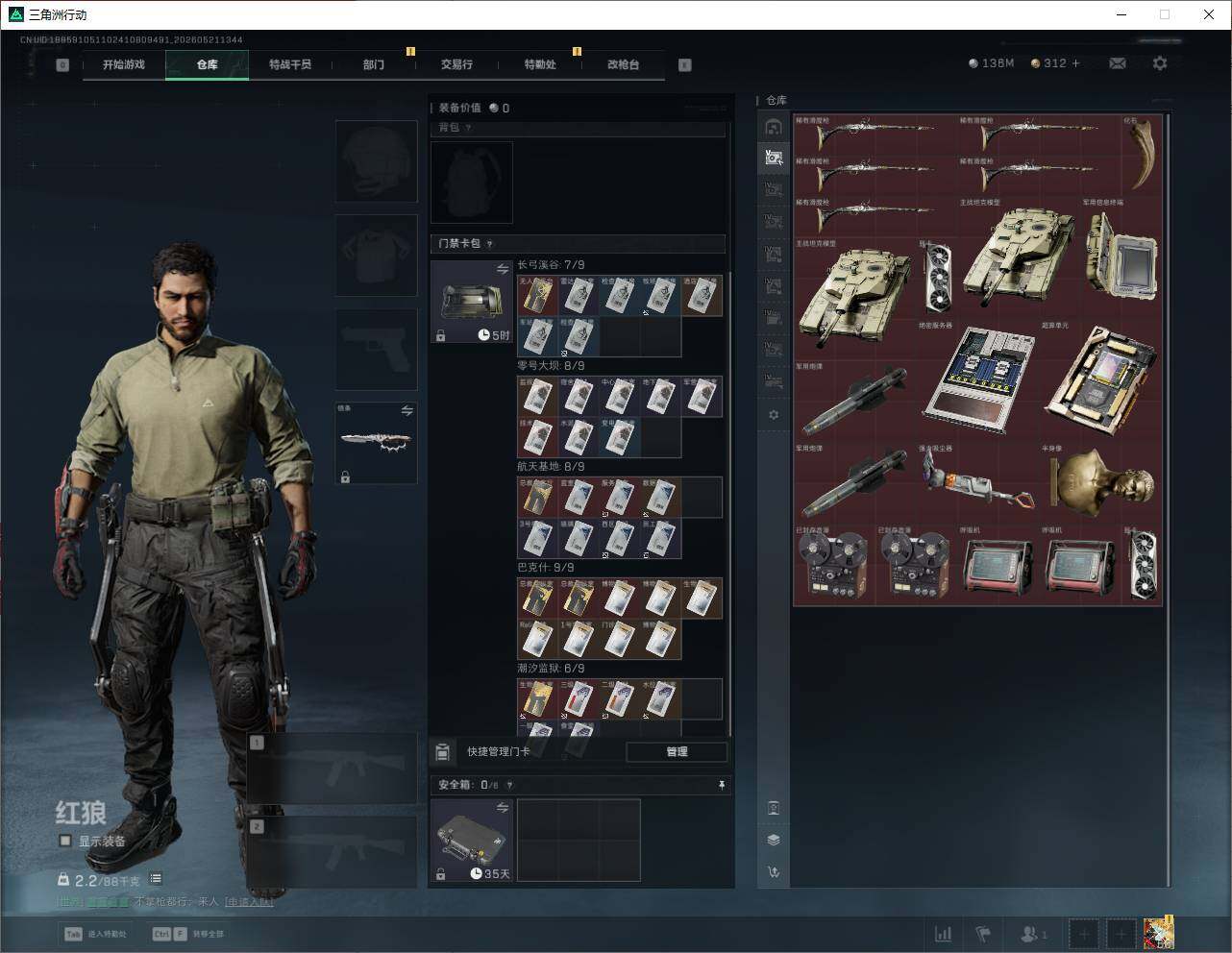The image size is (1232, 953).
Task: Click the 管理 button
Action: coord(677,751)
